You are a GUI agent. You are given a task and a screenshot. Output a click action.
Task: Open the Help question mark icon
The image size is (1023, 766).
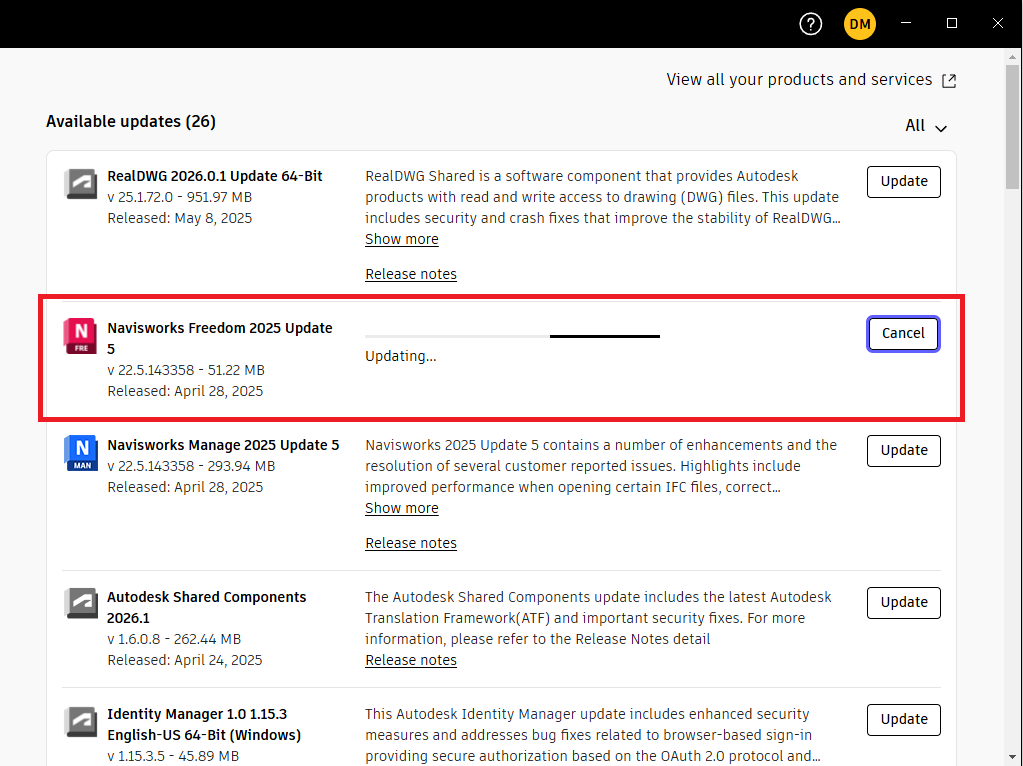(x=810, y=23)
